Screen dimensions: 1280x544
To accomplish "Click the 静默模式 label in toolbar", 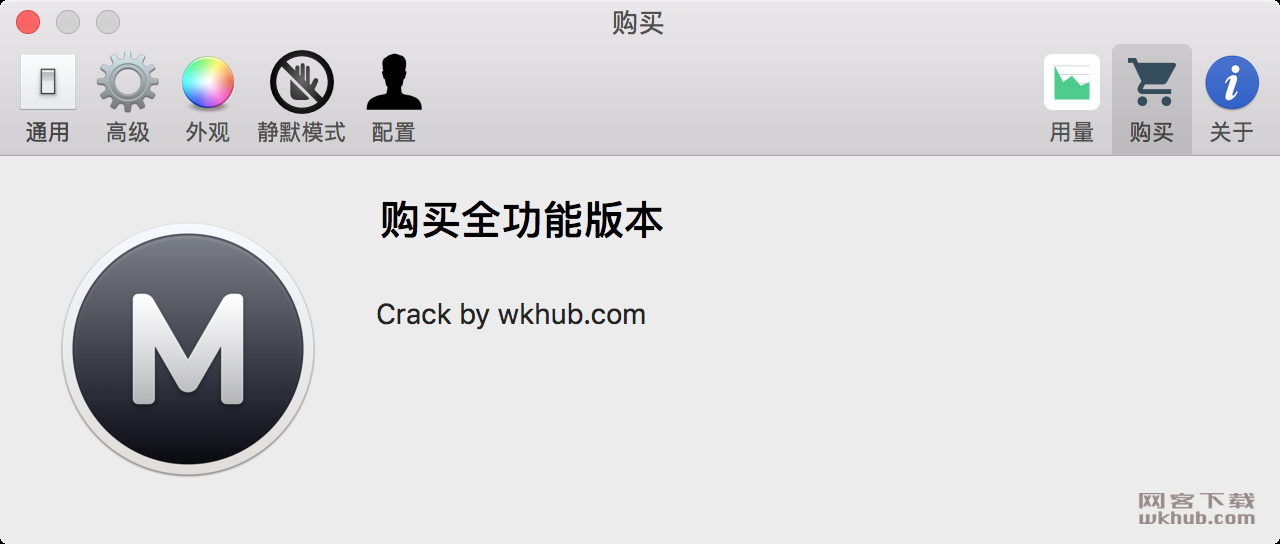I will pos(301,132).
